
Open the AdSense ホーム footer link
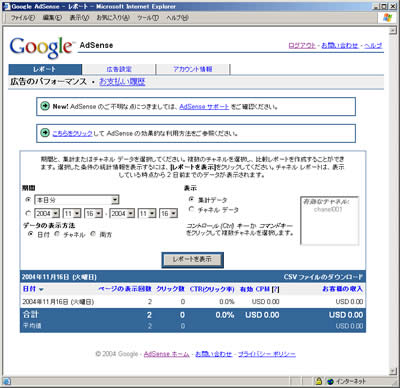click(166, 354)
